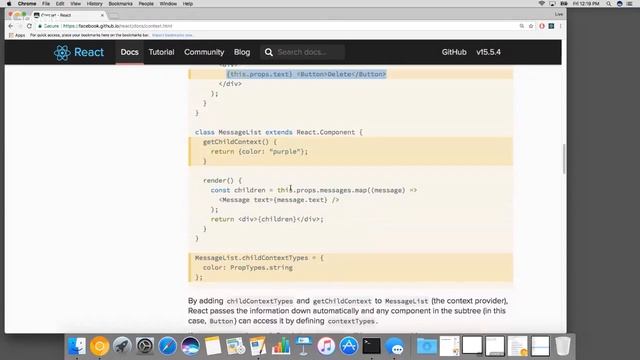Click the 'return <div>{children}</div>;' line
Image resolution: width=640 pixels, height=360 pixels.
[x=267, y=219]
